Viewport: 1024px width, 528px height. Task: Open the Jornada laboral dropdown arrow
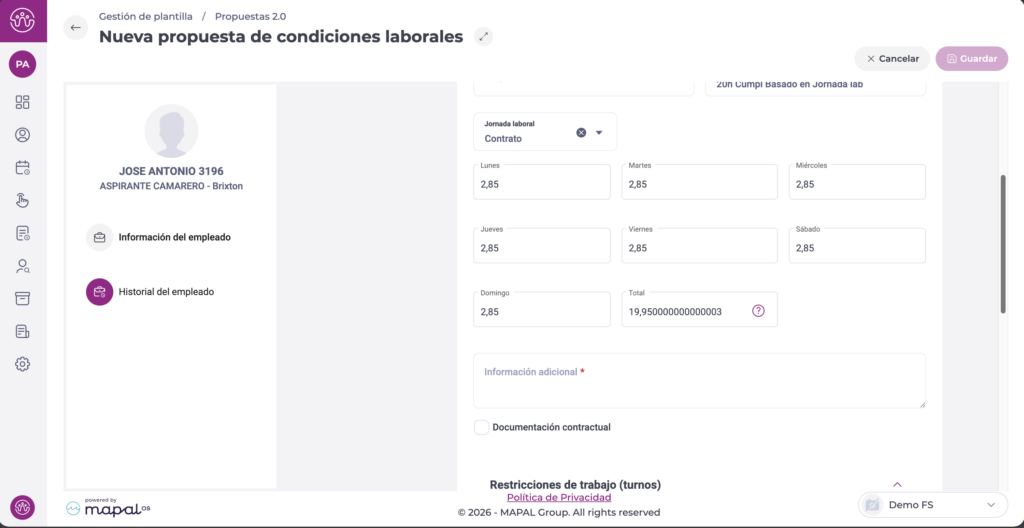tap(600, 132)
